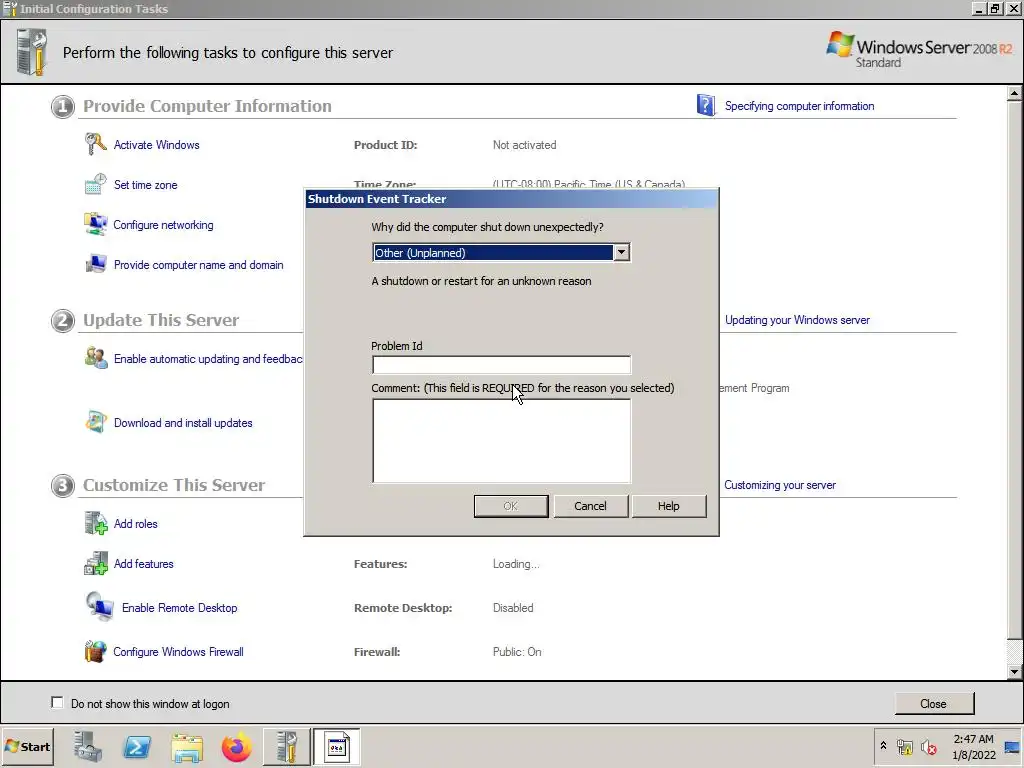Click the Not activated product ID text

click(524, 145)
